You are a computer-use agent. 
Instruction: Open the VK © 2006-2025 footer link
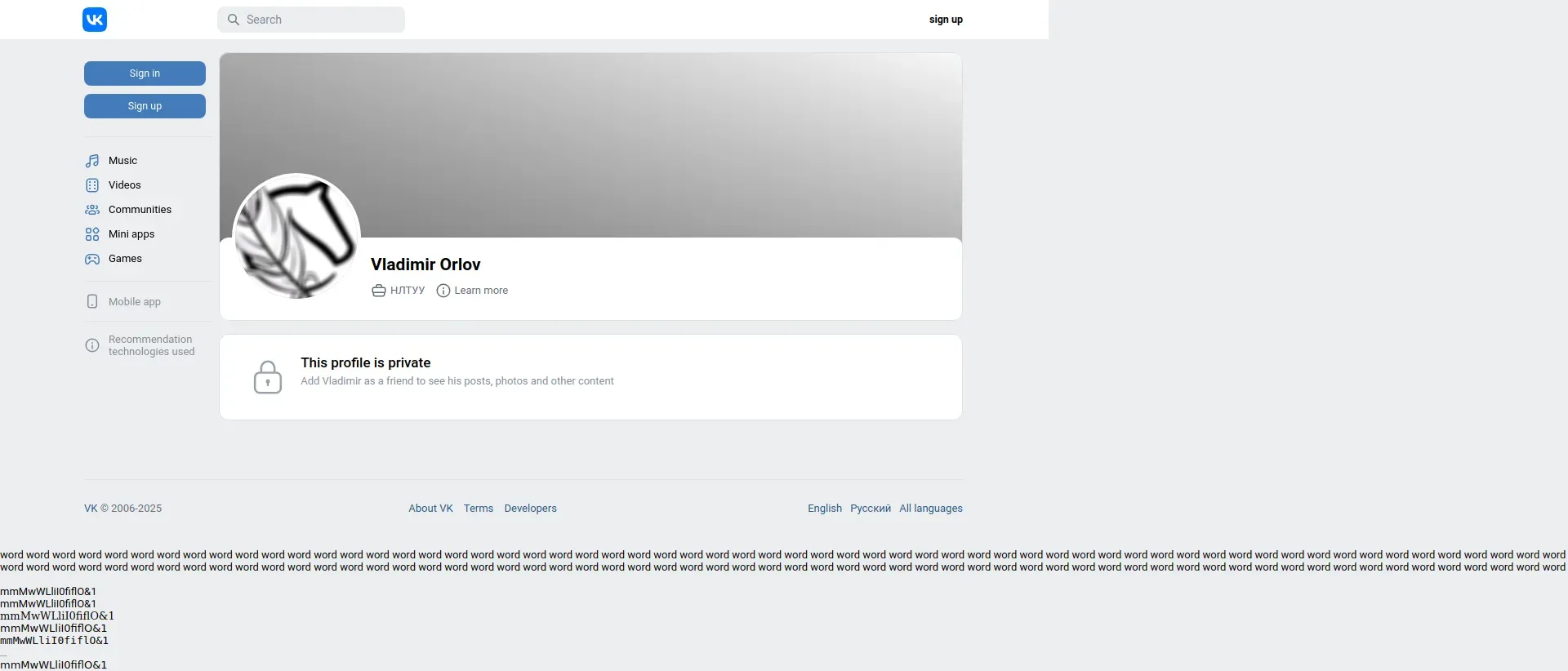[x=122, y=509]
